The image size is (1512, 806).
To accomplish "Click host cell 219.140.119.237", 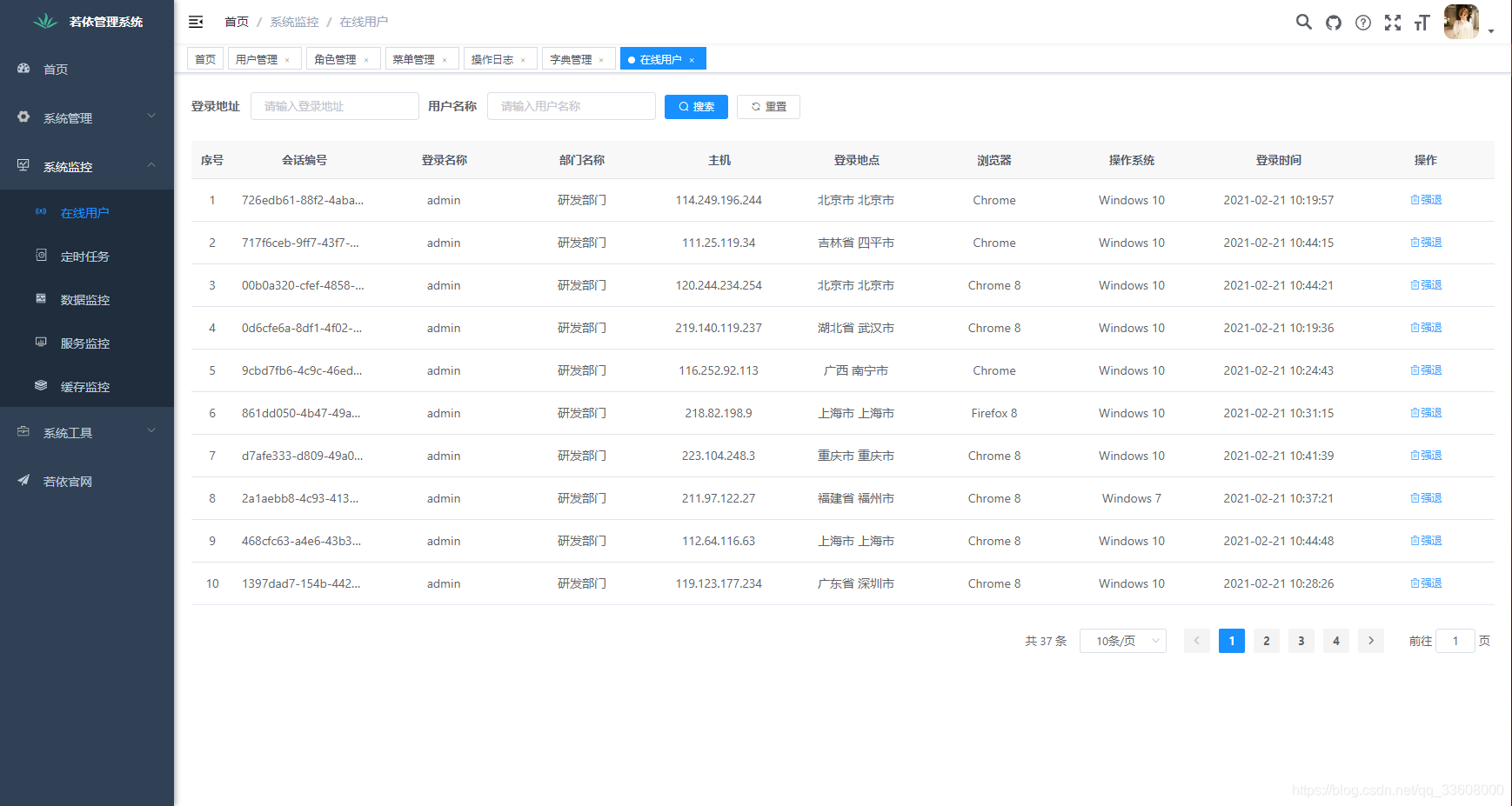I will pyautogui.click(x=719, y=328).
